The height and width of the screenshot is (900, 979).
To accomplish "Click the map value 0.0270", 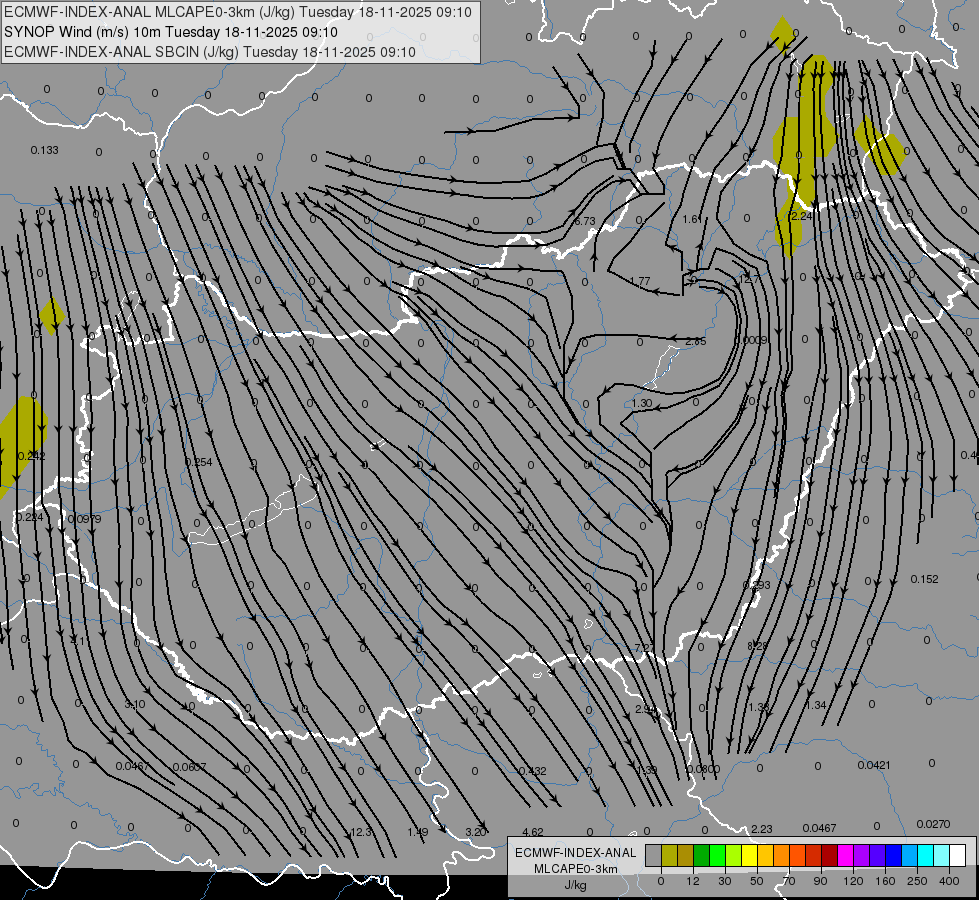I will [933, 824].
